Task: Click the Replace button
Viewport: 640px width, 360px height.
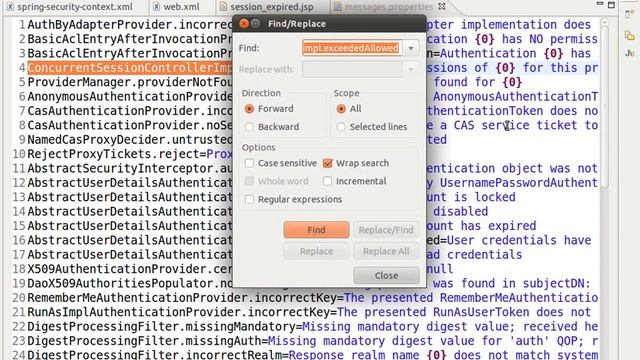Action: tap(316, 251)
